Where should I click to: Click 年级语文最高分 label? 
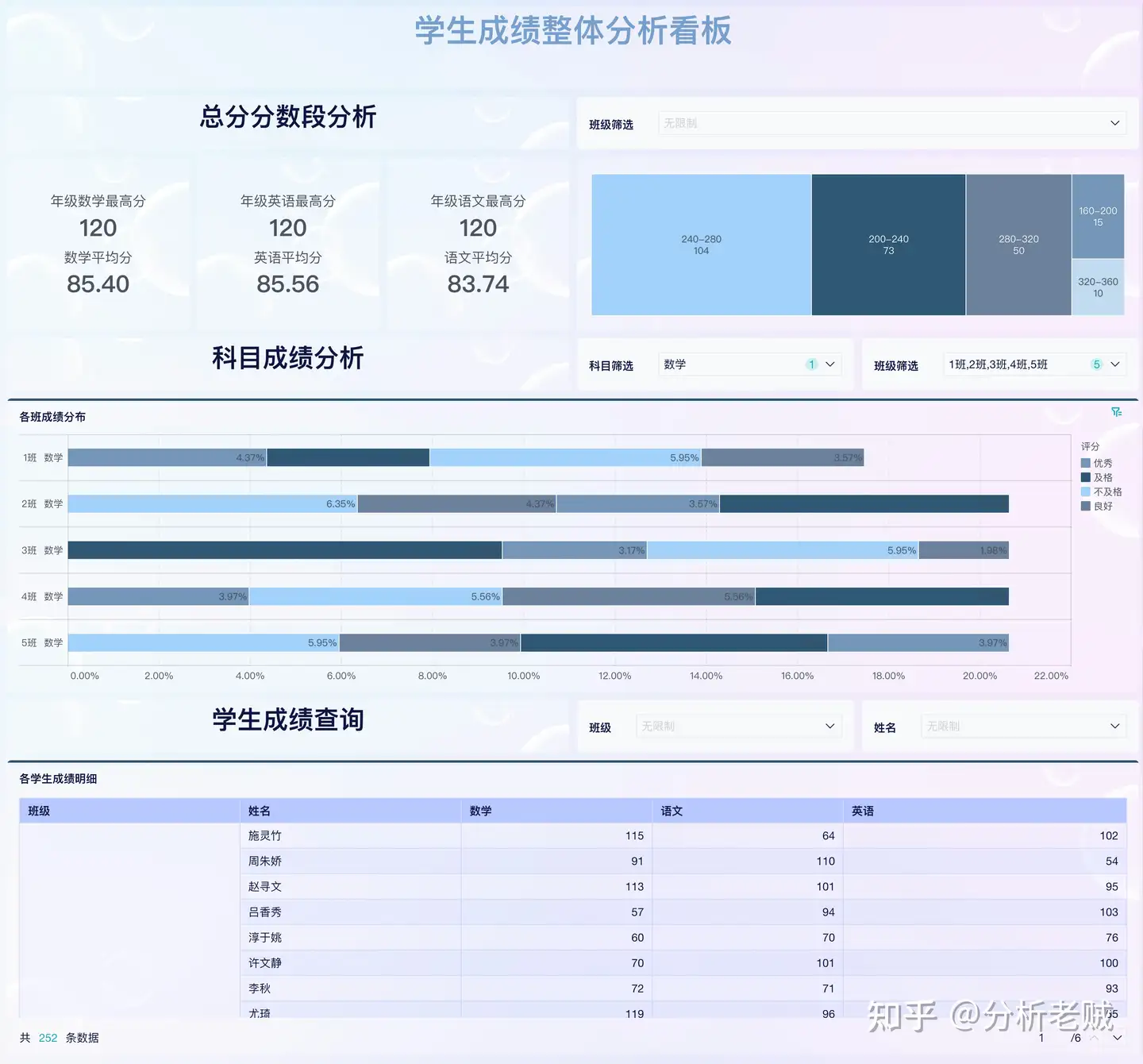tap(478, 201)
